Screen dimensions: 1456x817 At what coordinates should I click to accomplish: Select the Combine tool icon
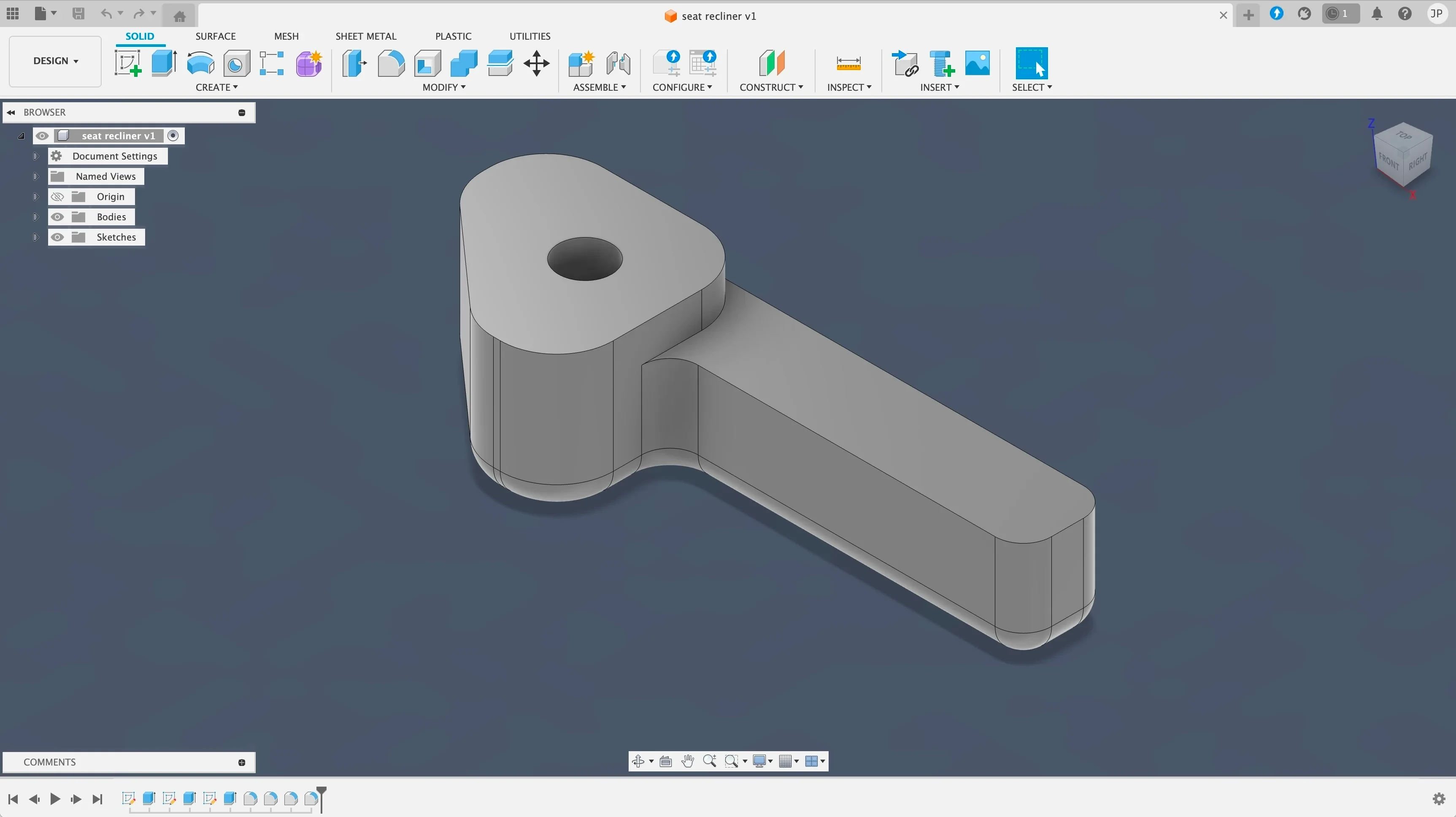(x=464, y=63)
